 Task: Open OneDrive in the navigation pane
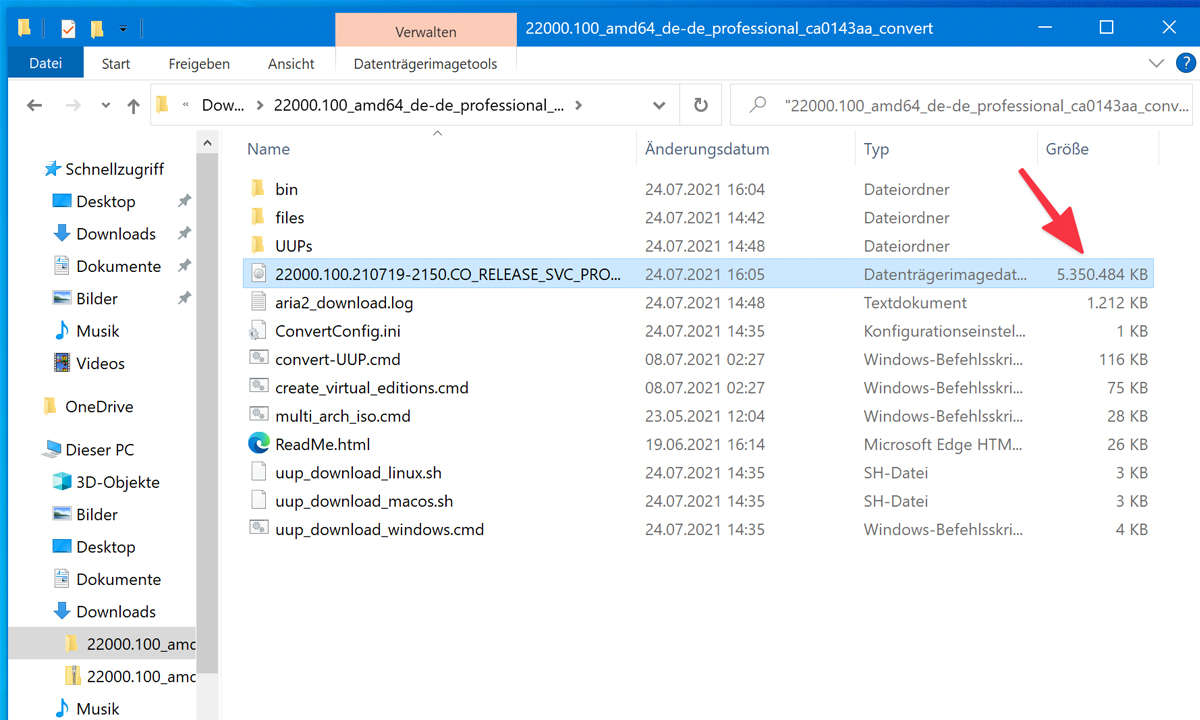(x=98, y=407)
